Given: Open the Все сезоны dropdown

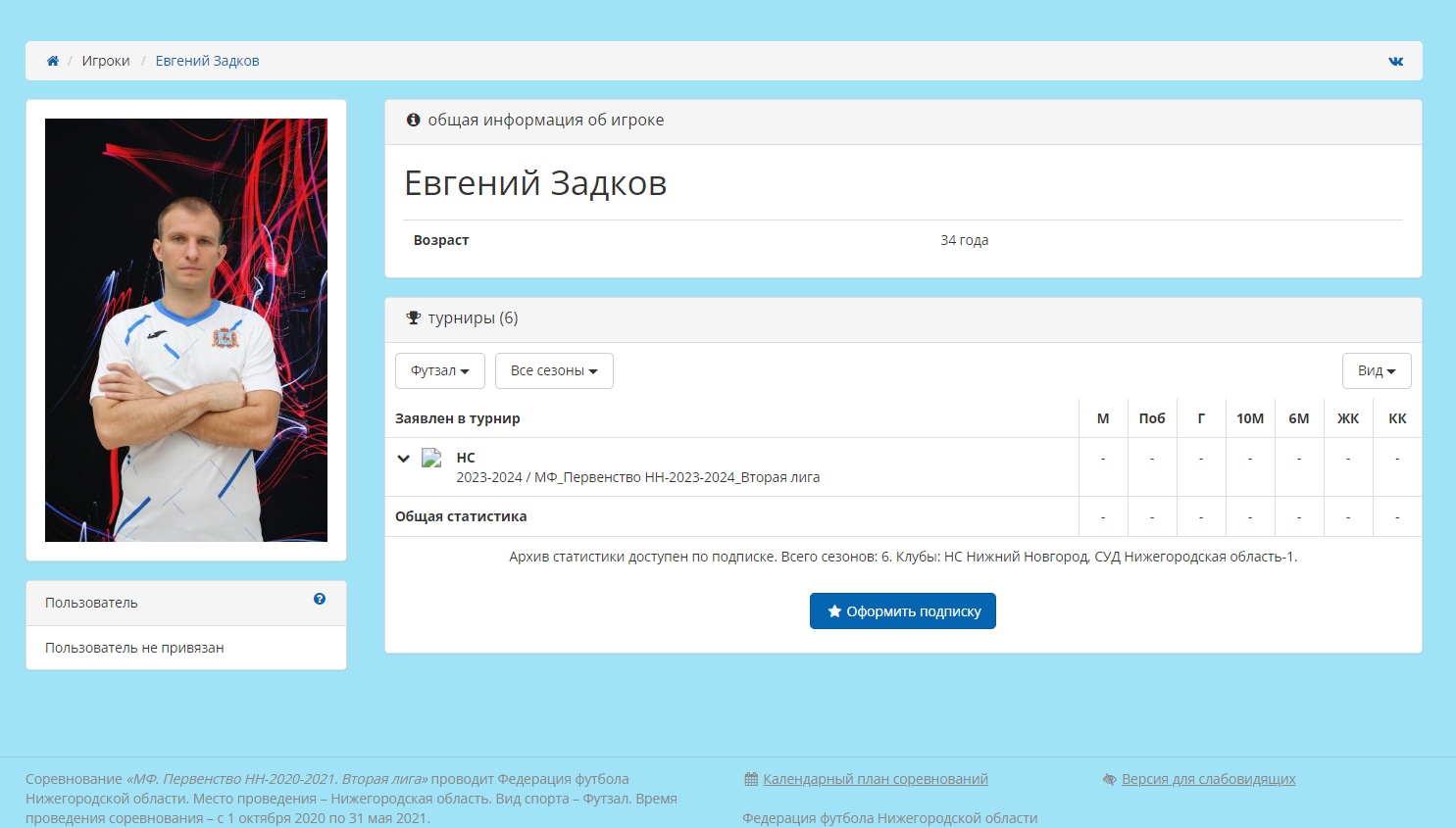Looking at the screenshot, I should coord(554,370).
